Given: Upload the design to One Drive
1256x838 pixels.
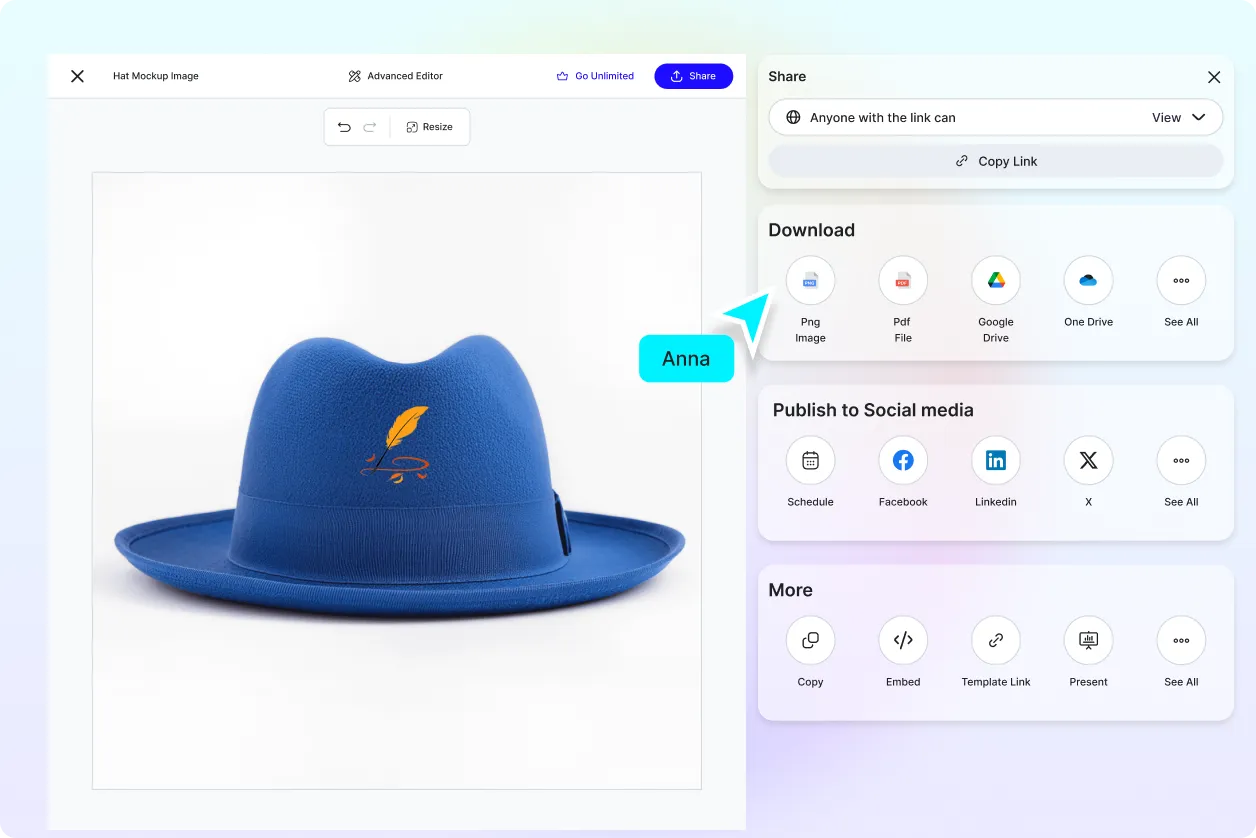Looking at the screenshot, I should pyautogui.click(x=1088, y=280).
